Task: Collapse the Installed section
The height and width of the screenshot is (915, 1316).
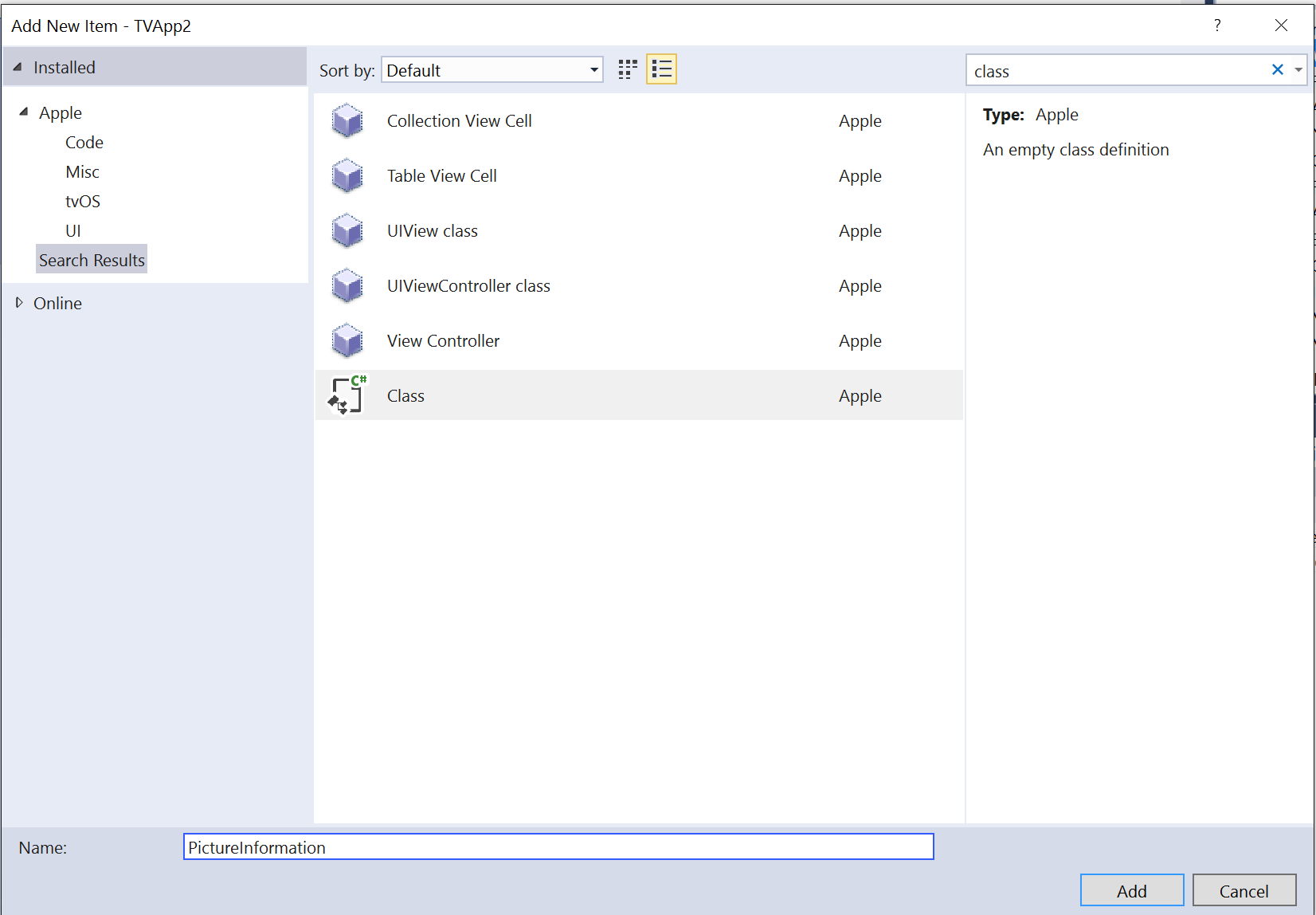Action: [x=18, y=67]
